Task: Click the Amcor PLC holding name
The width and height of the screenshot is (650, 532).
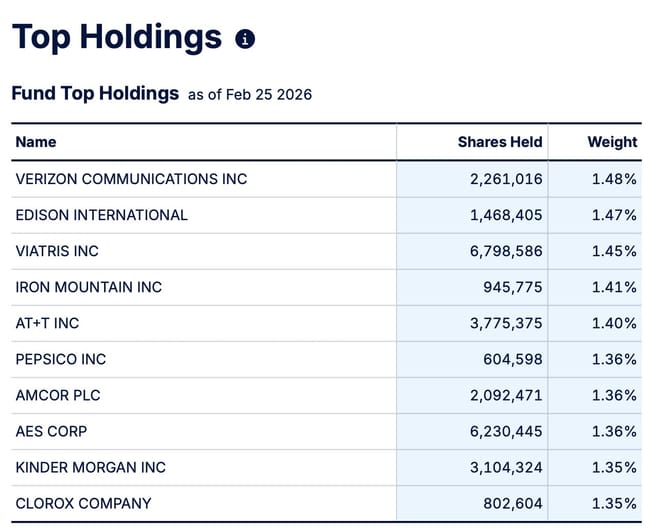Action: pos(58,395)
